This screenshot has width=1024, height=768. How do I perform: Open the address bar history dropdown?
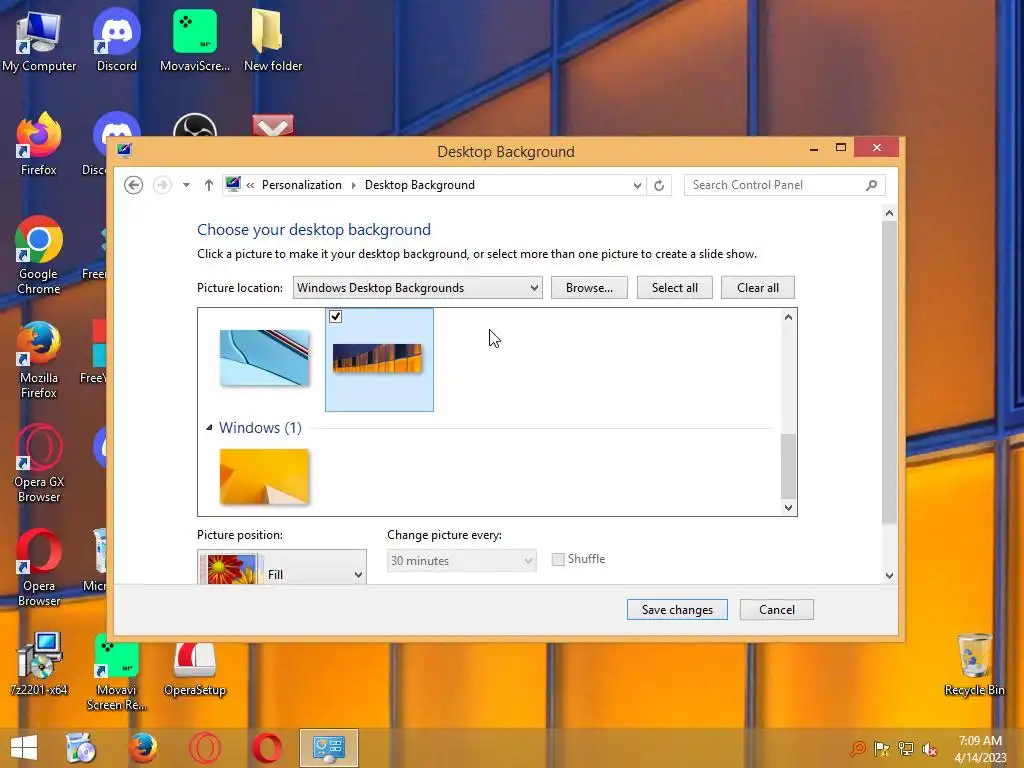click(x=637, y=185)
